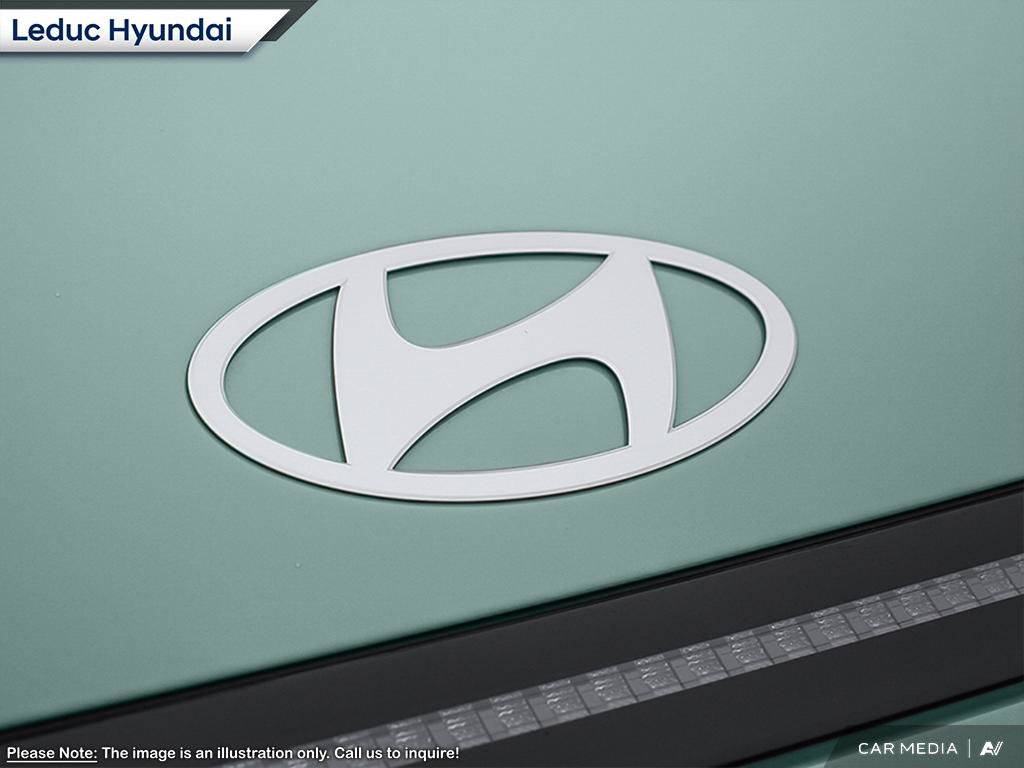Click the CAR MEDIA text

click(907, 748)
